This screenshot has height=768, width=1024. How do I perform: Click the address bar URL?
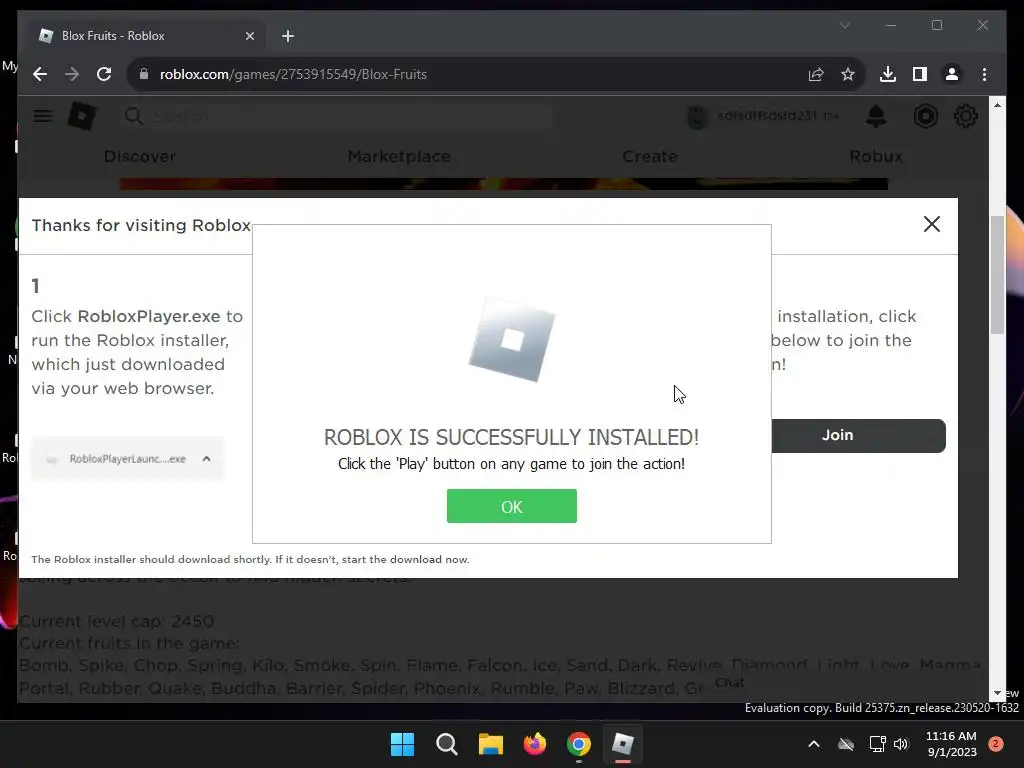click(293, 74)
